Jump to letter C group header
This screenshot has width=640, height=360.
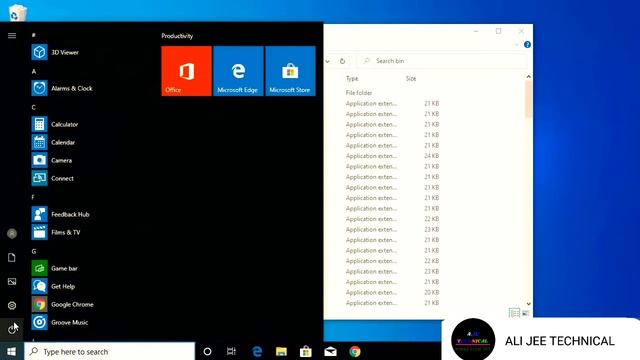34,107
